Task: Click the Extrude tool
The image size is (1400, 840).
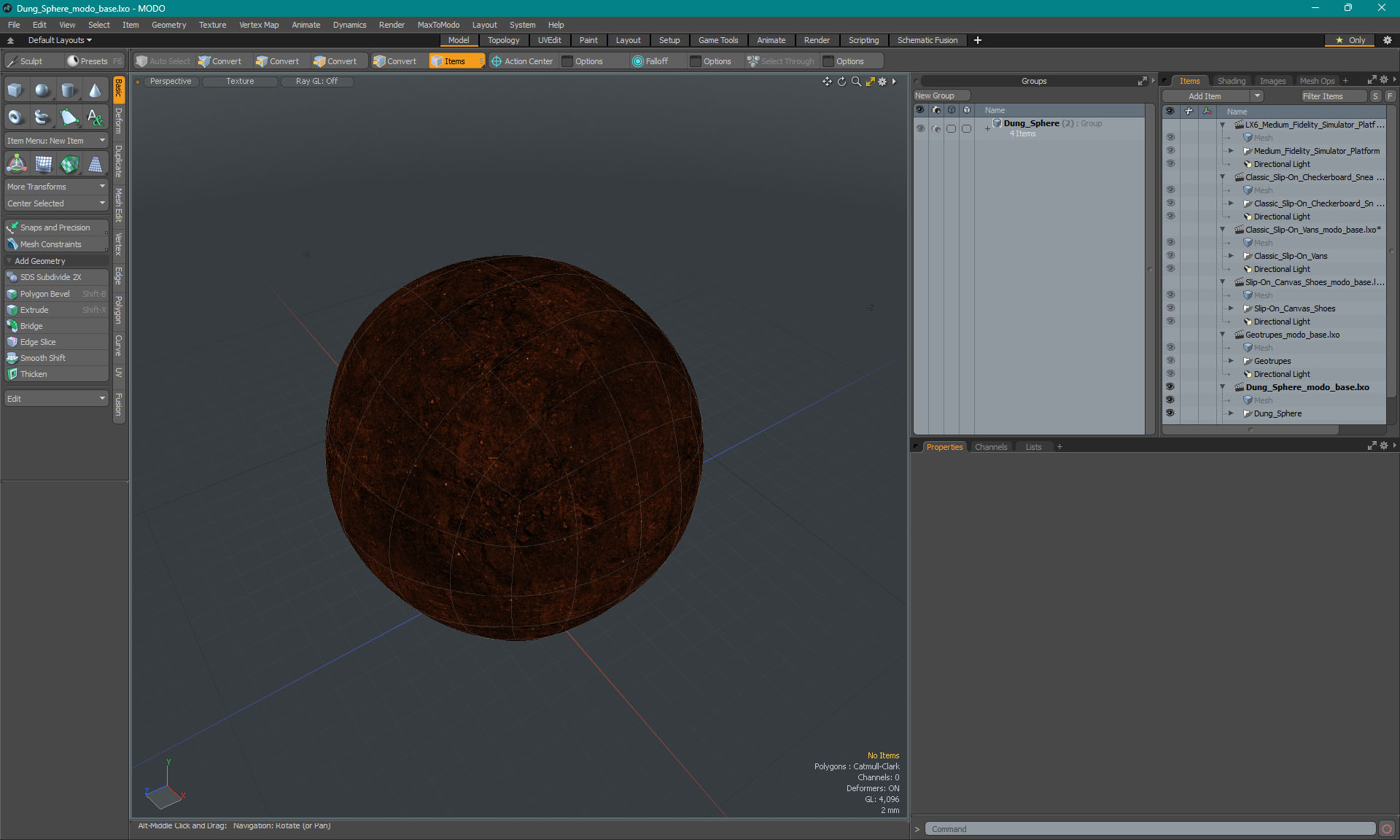Action: tap(56, 310)
